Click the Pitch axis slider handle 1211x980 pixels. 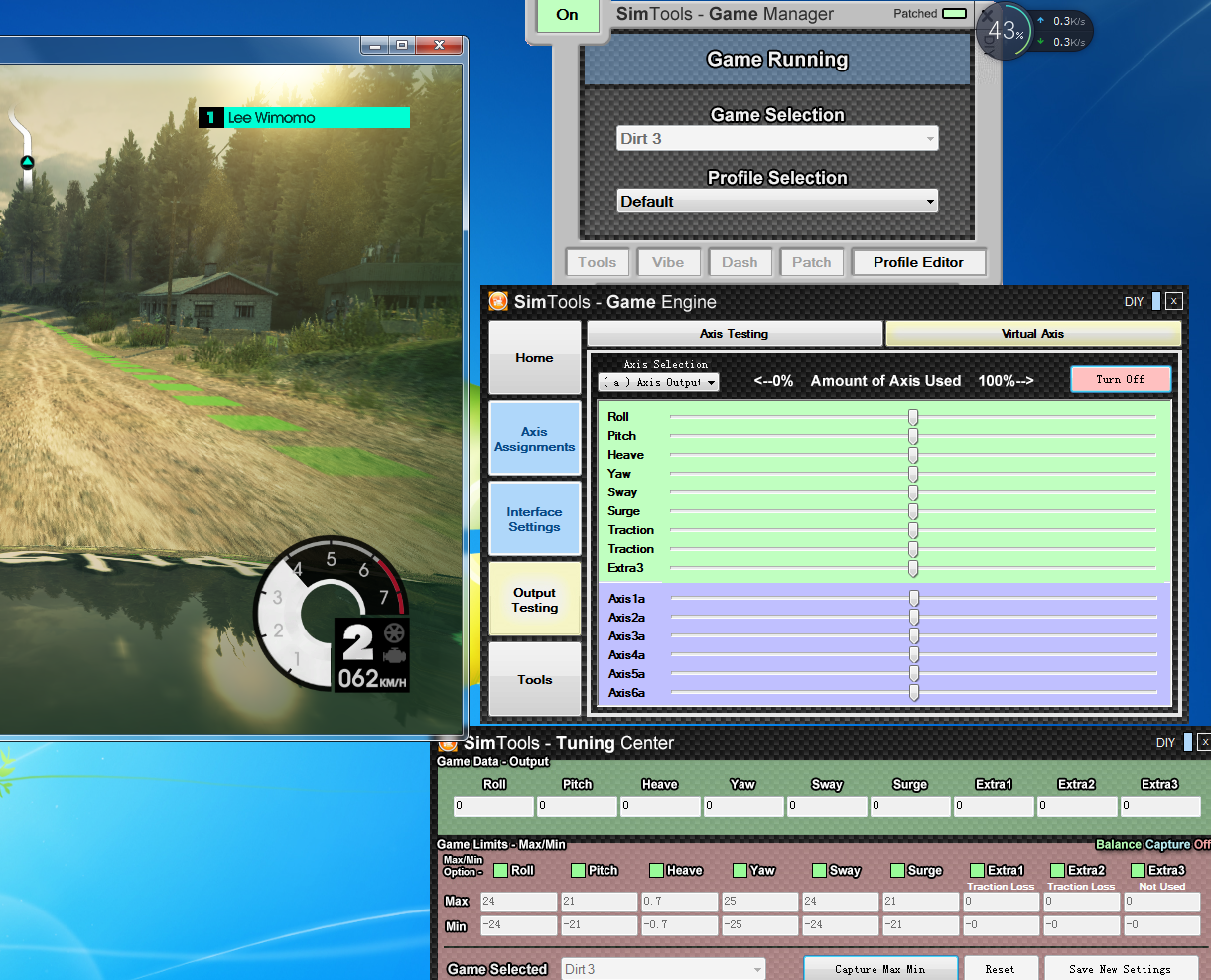(x=913, y=436)
